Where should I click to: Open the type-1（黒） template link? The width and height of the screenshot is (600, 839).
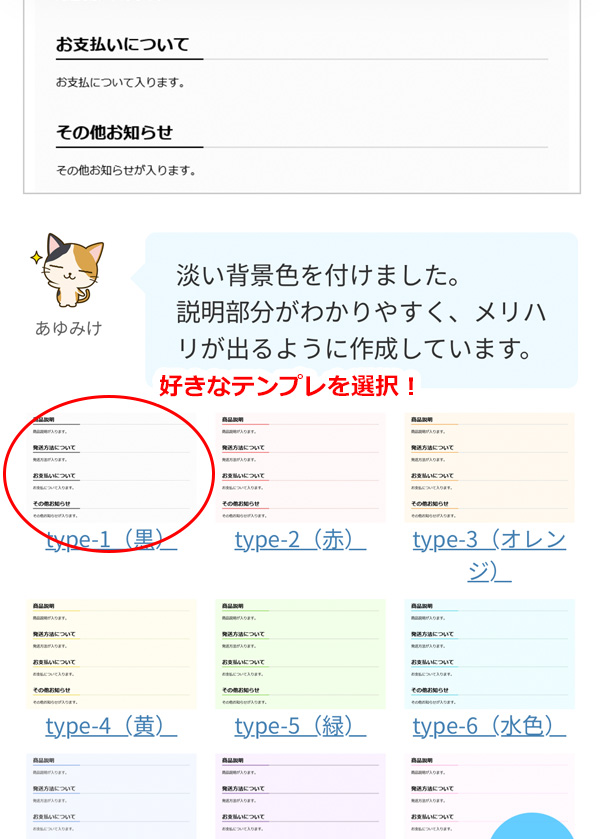coord(111,540)
